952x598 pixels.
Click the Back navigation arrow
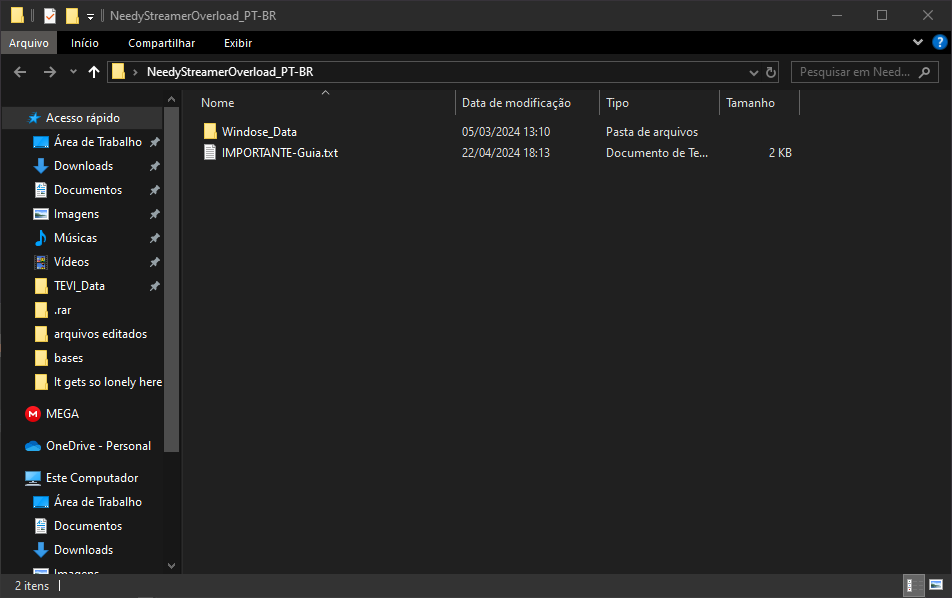click(20, 72)
